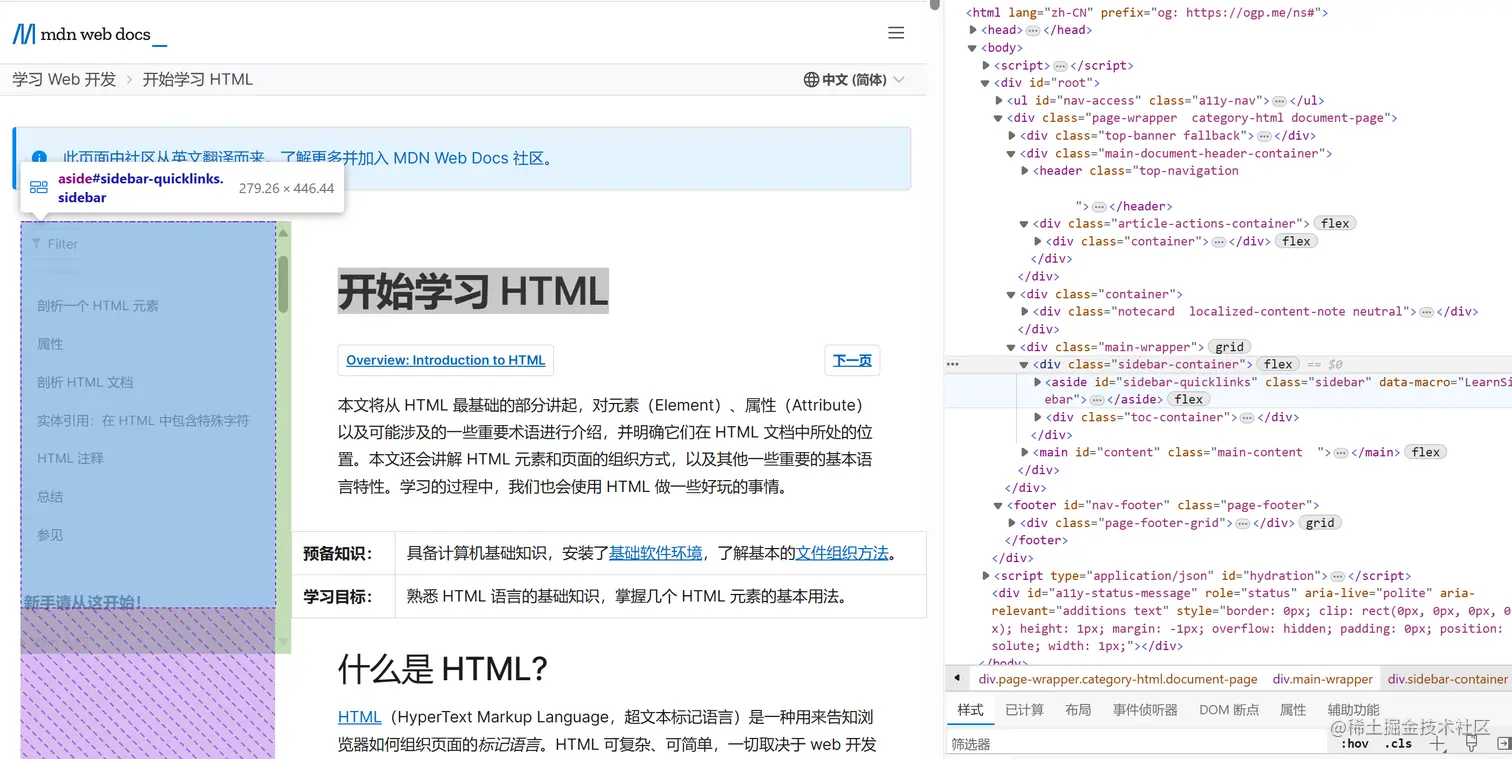
Task: Collapse the body element node
Action: click(973, 48)
